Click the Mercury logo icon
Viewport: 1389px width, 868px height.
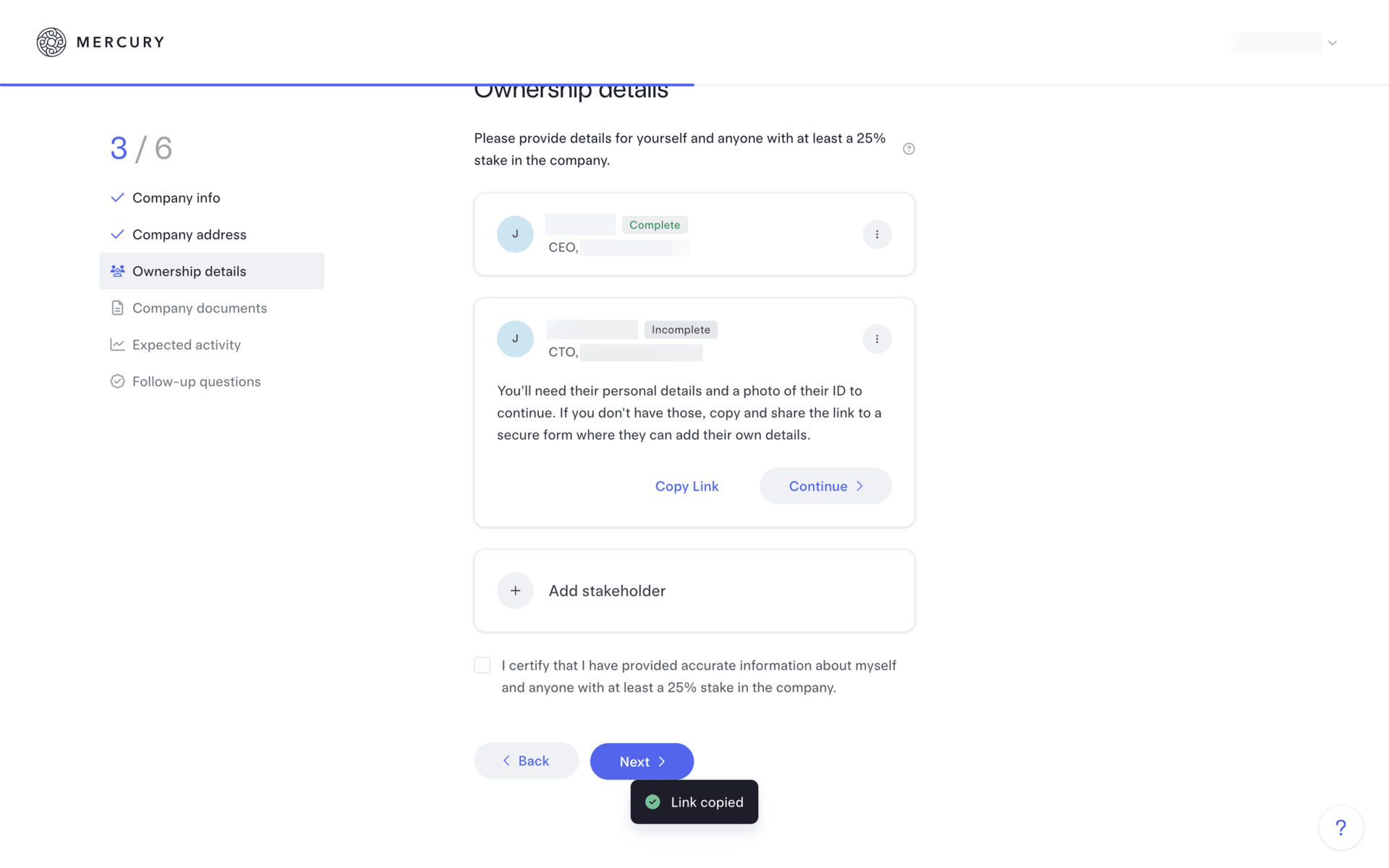pos(51,42)
